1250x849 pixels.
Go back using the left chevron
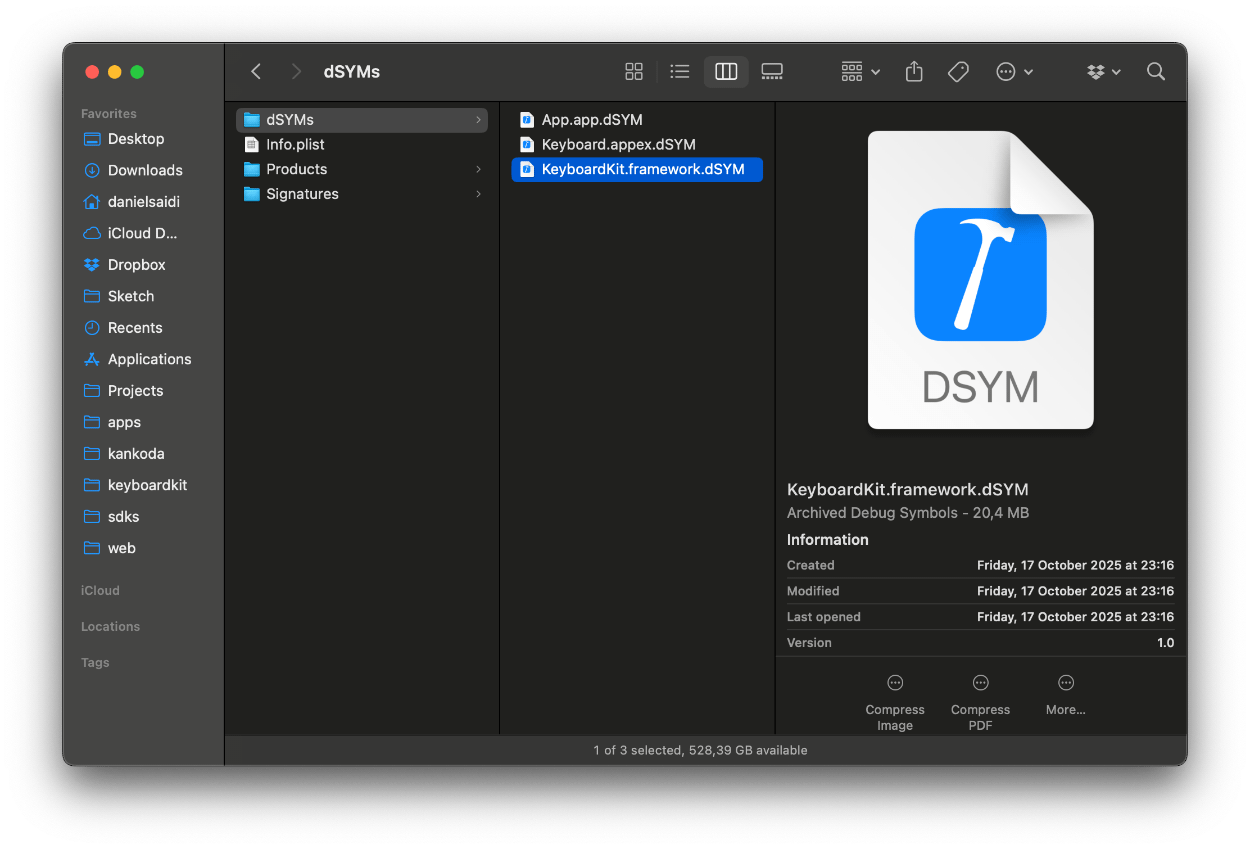(x=256, y=72)
